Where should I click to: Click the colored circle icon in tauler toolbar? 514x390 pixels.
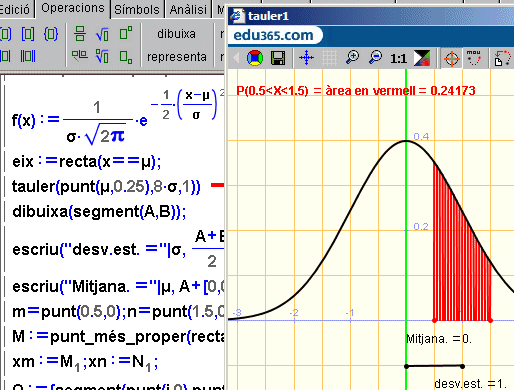(255, 58)
